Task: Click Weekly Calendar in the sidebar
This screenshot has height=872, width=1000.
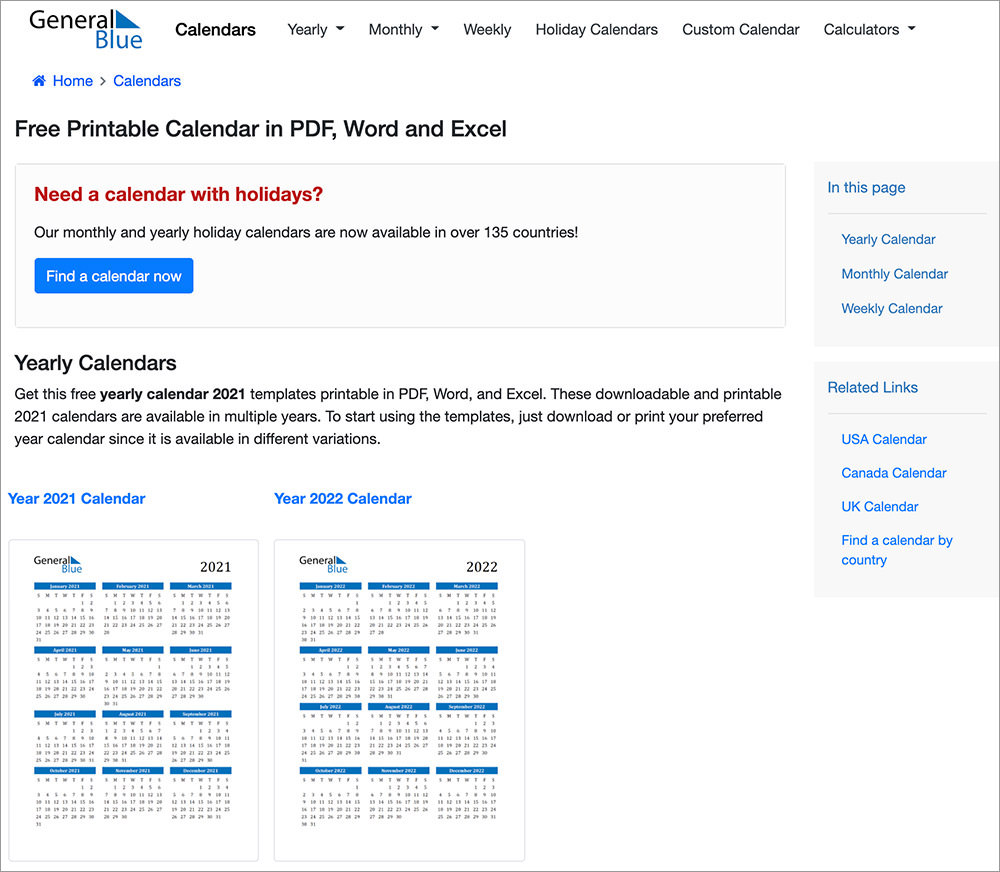Action: coord(891,308)
